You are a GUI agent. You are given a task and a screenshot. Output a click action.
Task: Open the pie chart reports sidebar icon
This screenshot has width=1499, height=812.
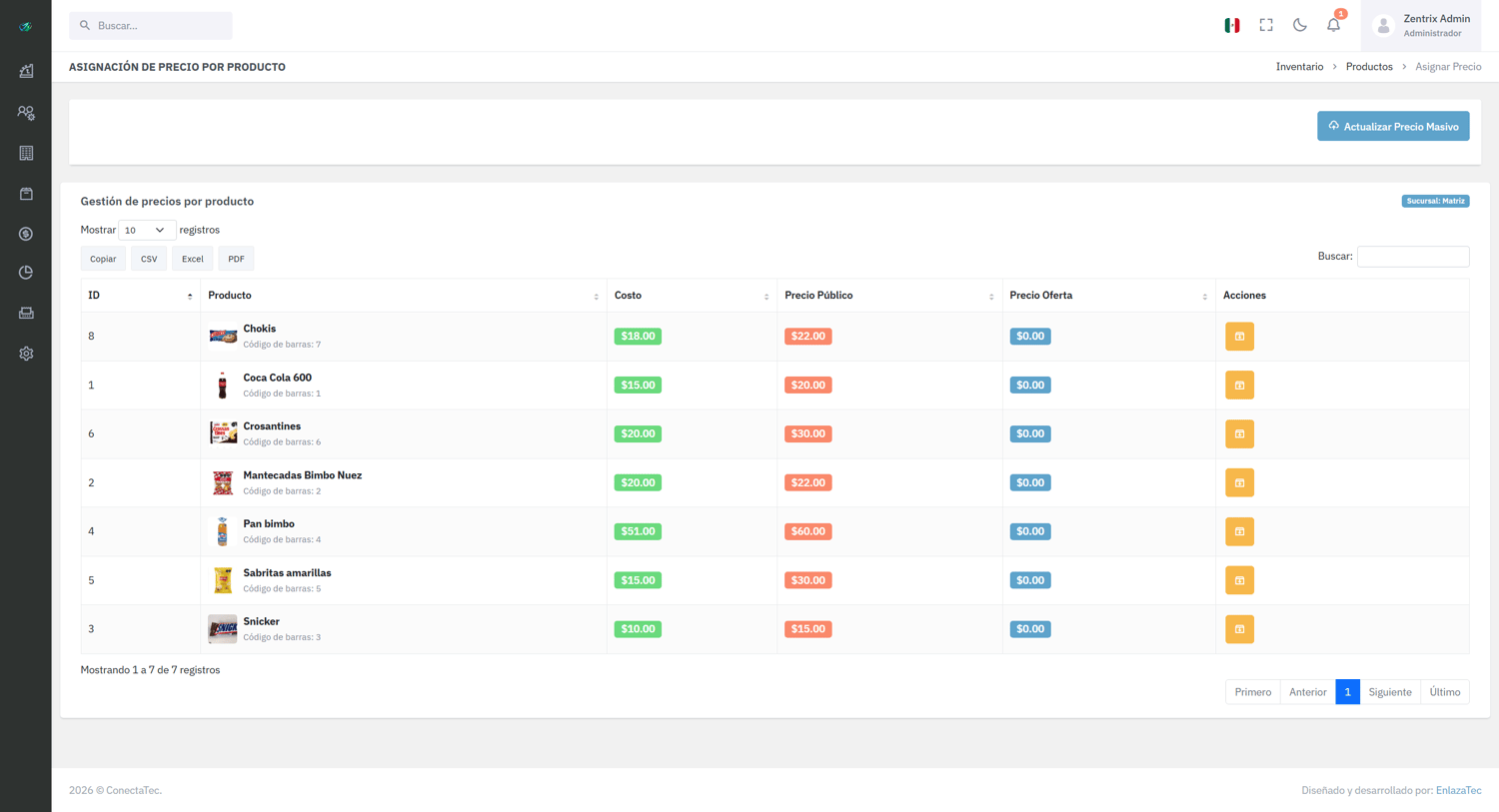(x=26, y=272)
